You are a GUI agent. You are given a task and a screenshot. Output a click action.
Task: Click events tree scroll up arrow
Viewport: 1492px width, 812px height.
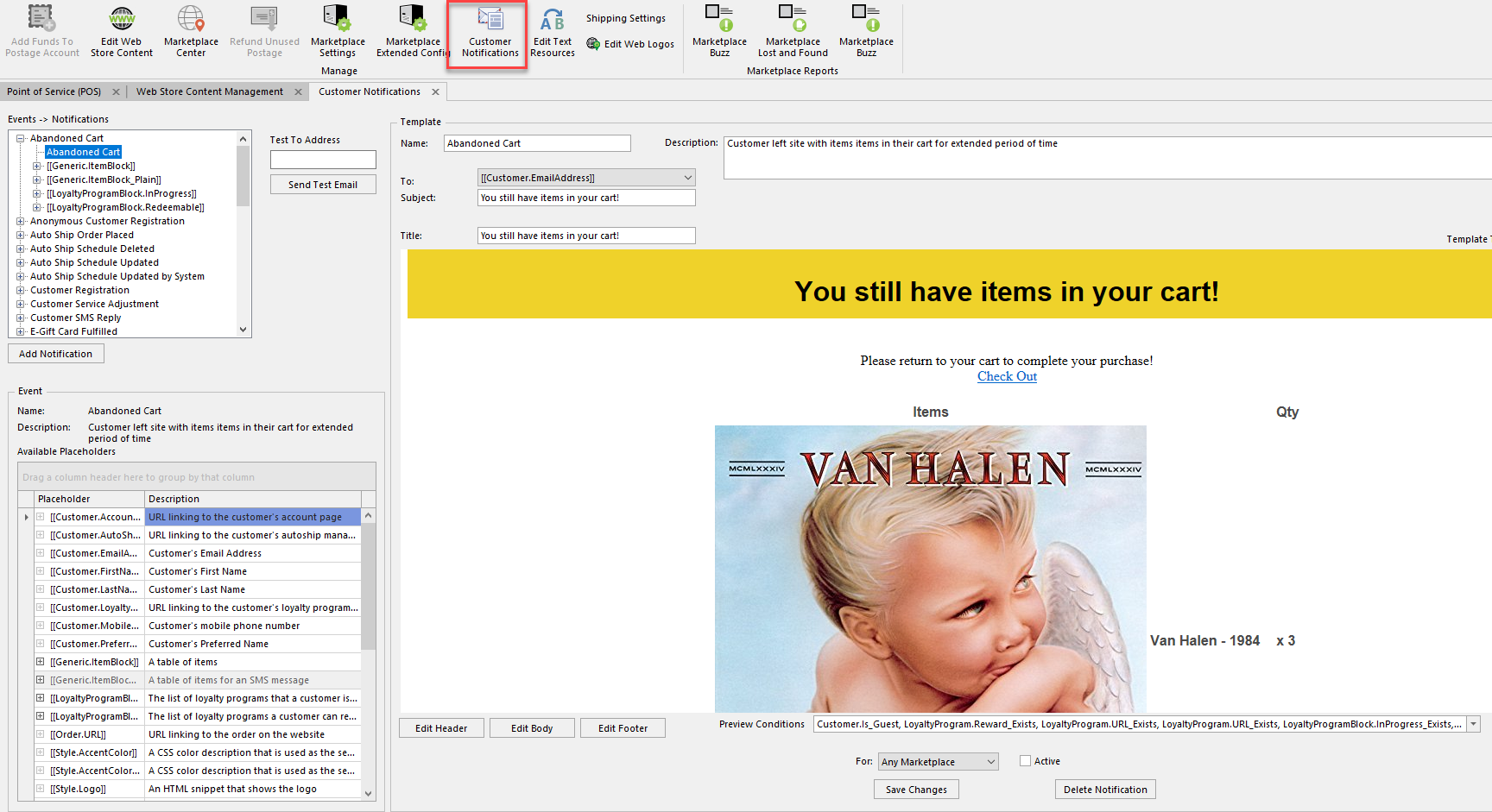[243, 139]
